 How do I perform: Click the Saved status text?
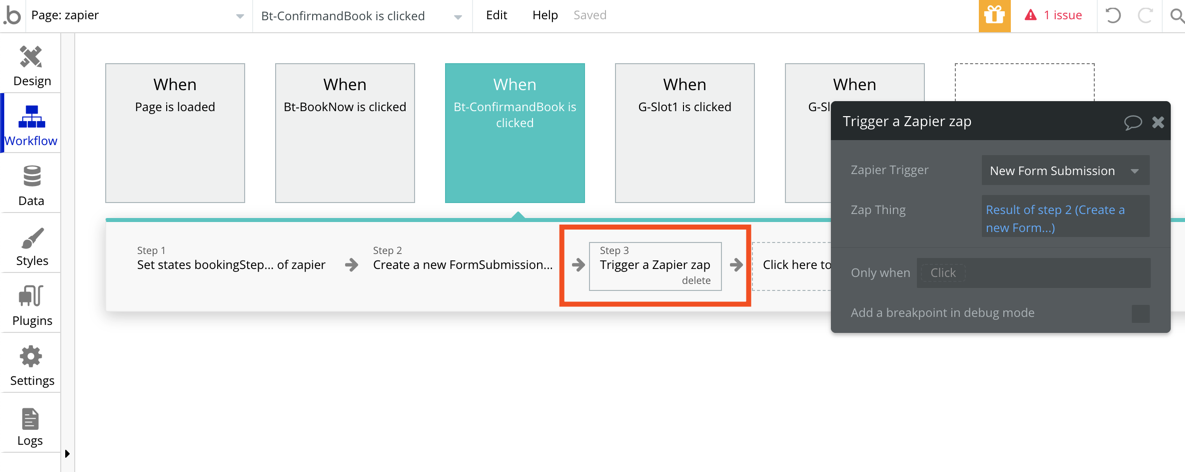589,15
